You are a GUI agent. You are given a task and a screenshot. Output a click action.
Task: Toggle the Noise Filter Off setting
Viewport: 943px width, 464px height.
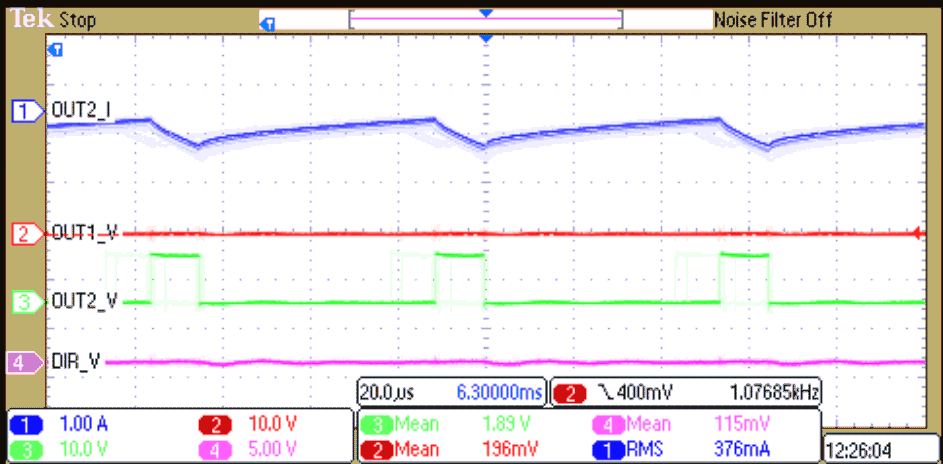pos(771,19)
